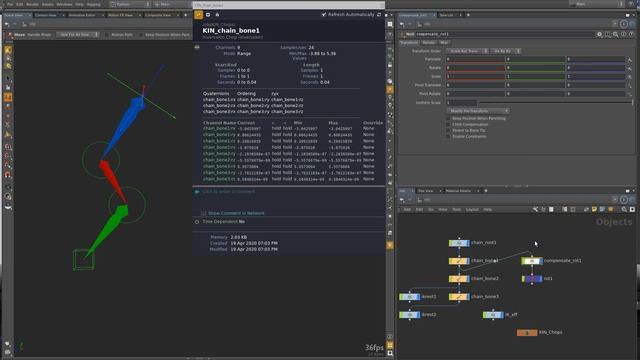This screenshot has height=360, width=640.
Task: Open the Modify Pre-Transform dropdown
Action: 478,111
